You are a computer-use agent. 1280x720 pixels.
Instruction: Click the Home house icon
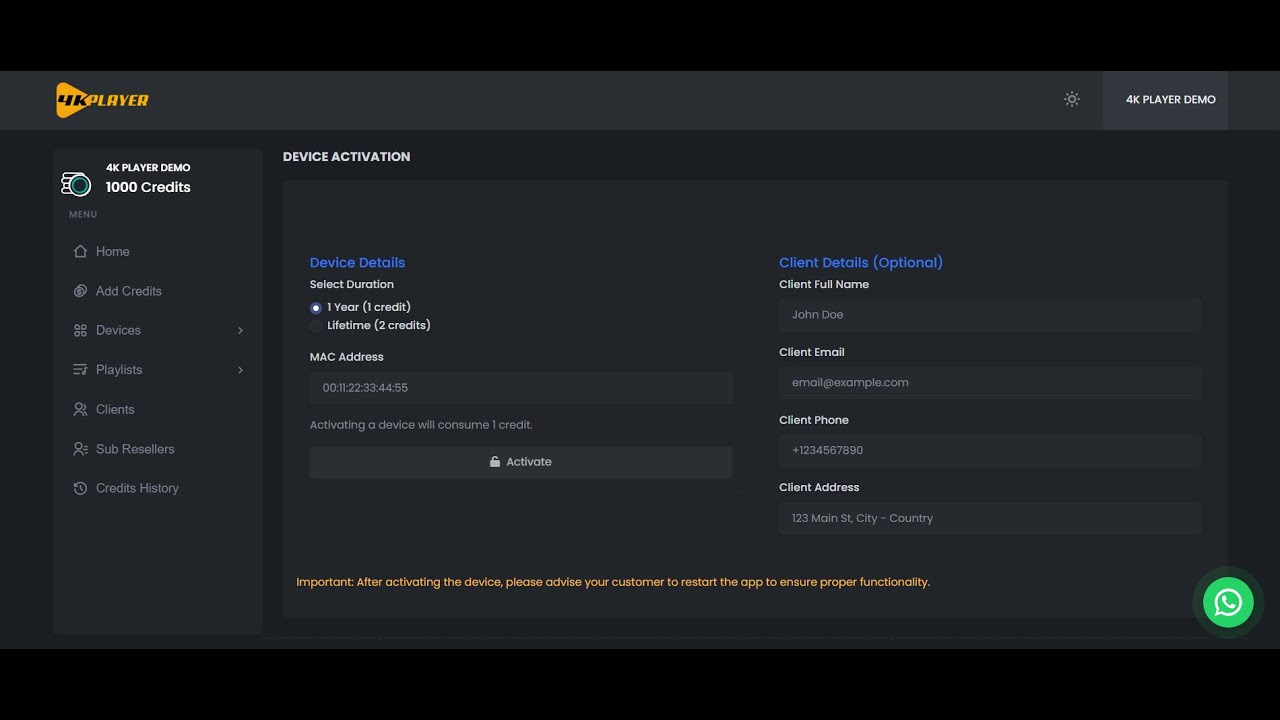point(80,252)
